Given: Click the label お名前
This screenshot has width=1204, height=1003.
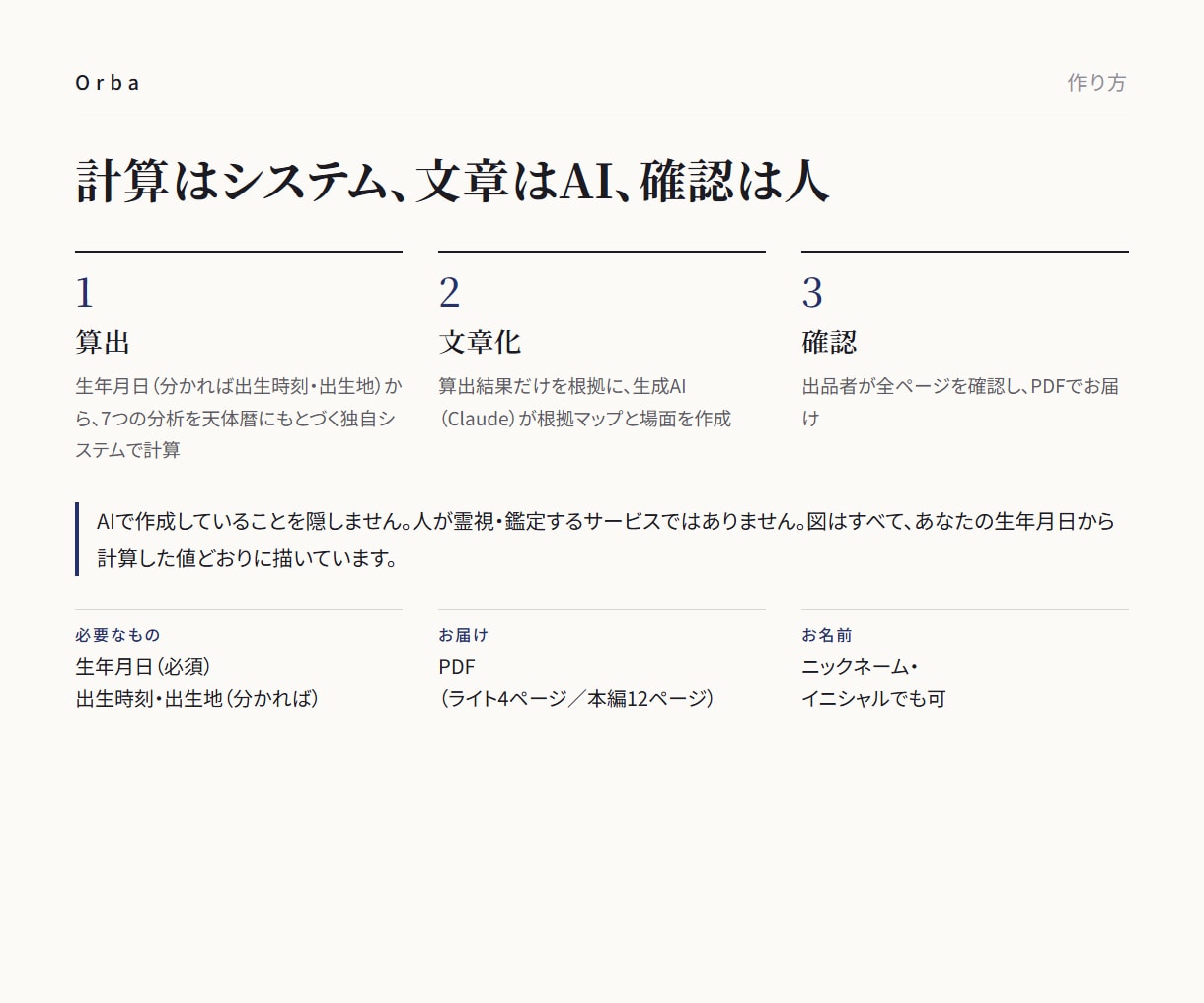Looking at the screenshot, I should point(827,635).
